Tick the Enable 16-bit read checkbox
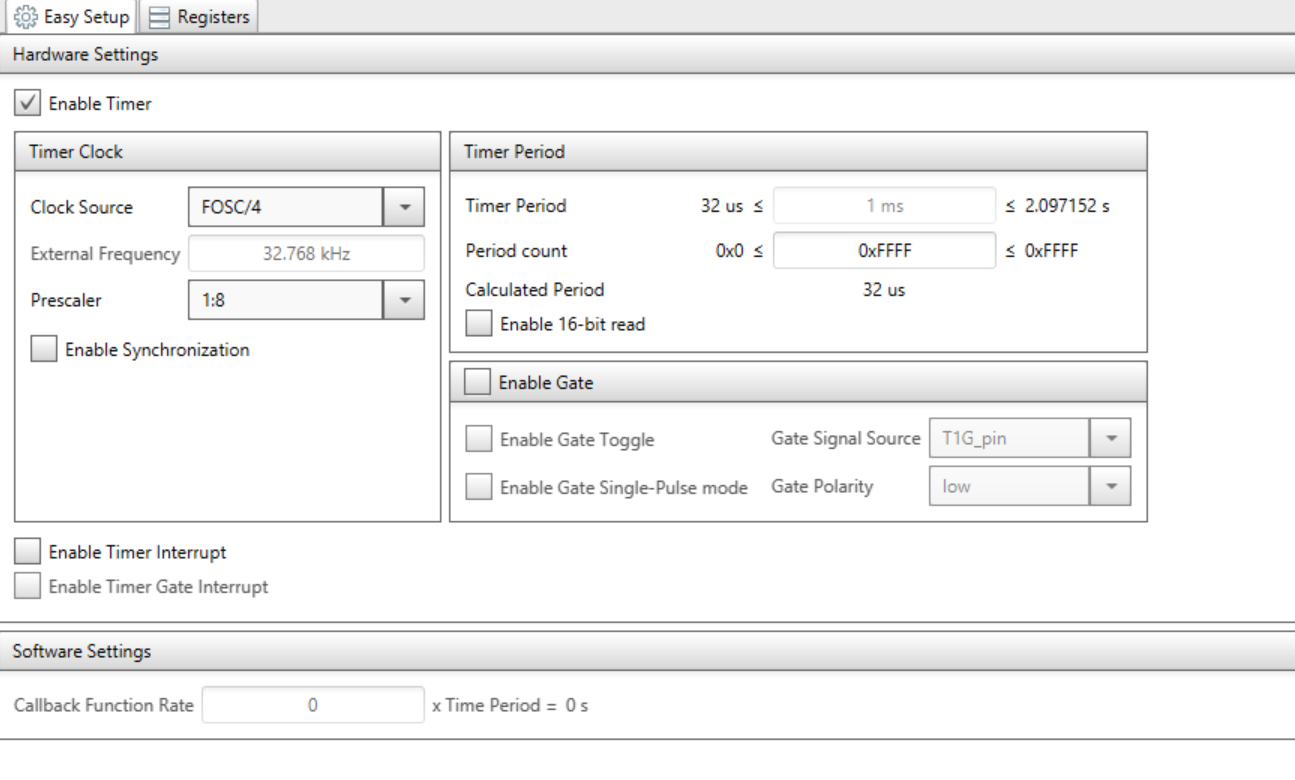Image resolution: width=1295 pixels, height=780 pixels. click(479, 324)
